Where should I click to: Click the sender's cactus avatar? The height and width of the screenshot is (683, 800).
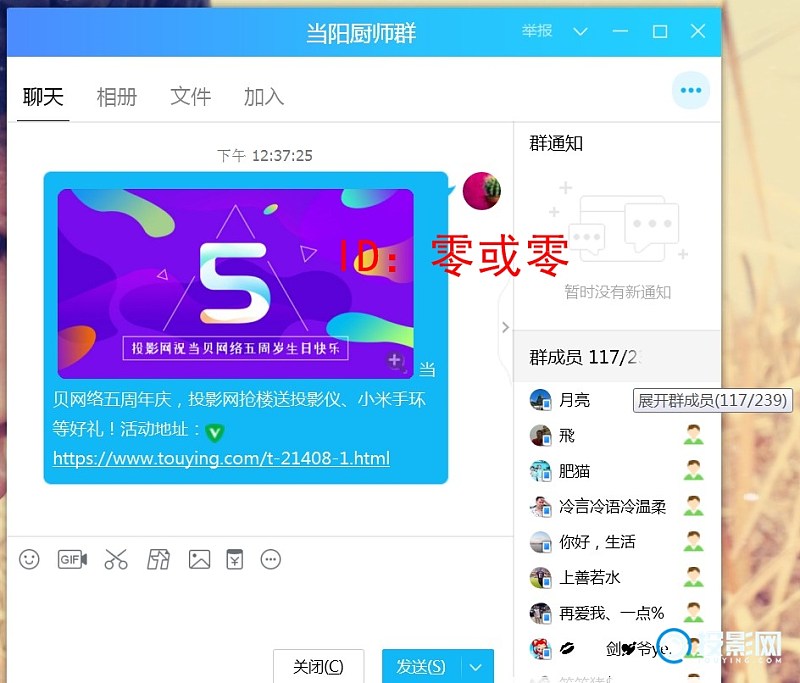[482, 191]
